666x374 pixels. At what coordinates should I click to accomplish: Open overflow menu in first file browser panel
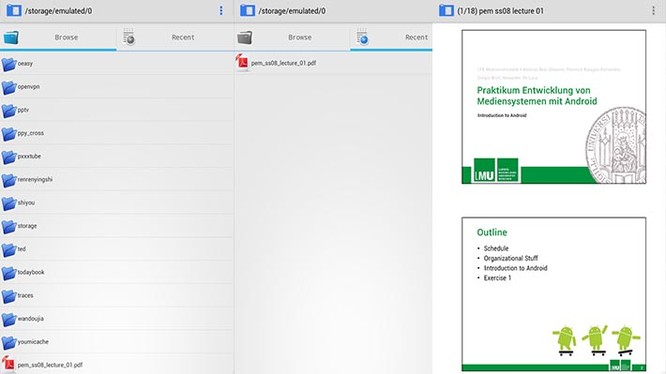point(221,11)
